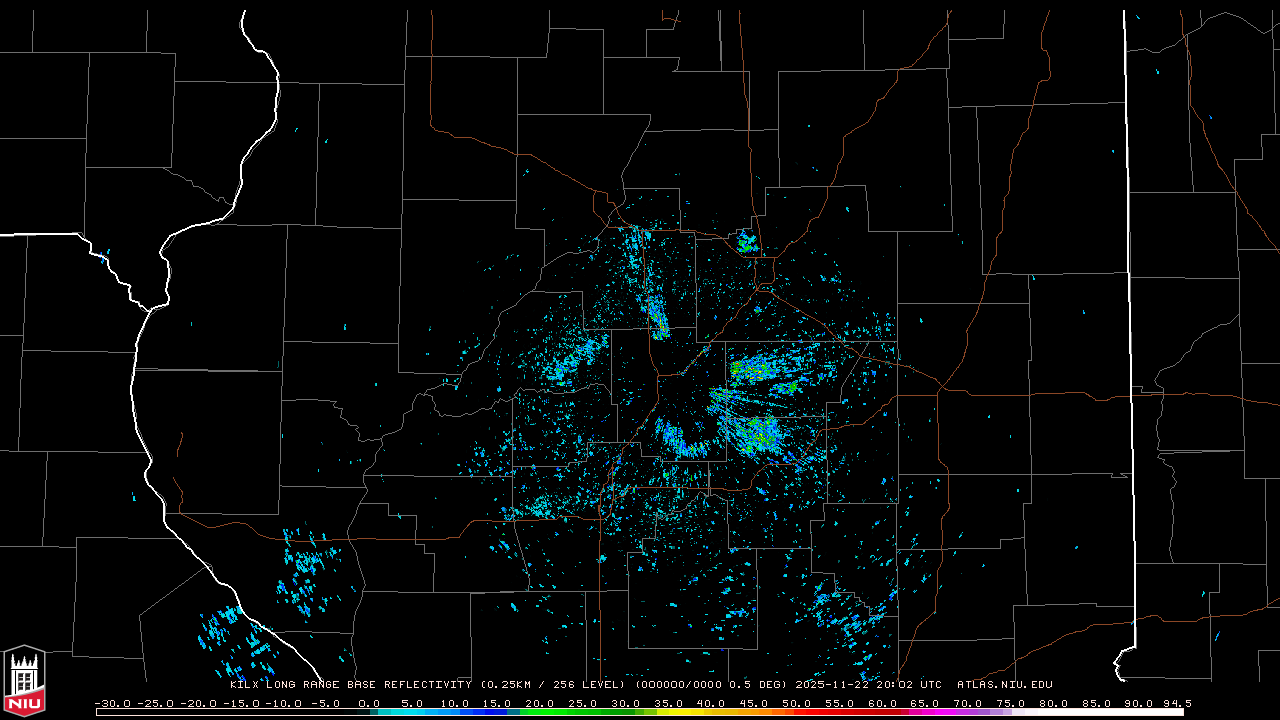Open the ATLAS.NIU.EDU link text

1004,685
